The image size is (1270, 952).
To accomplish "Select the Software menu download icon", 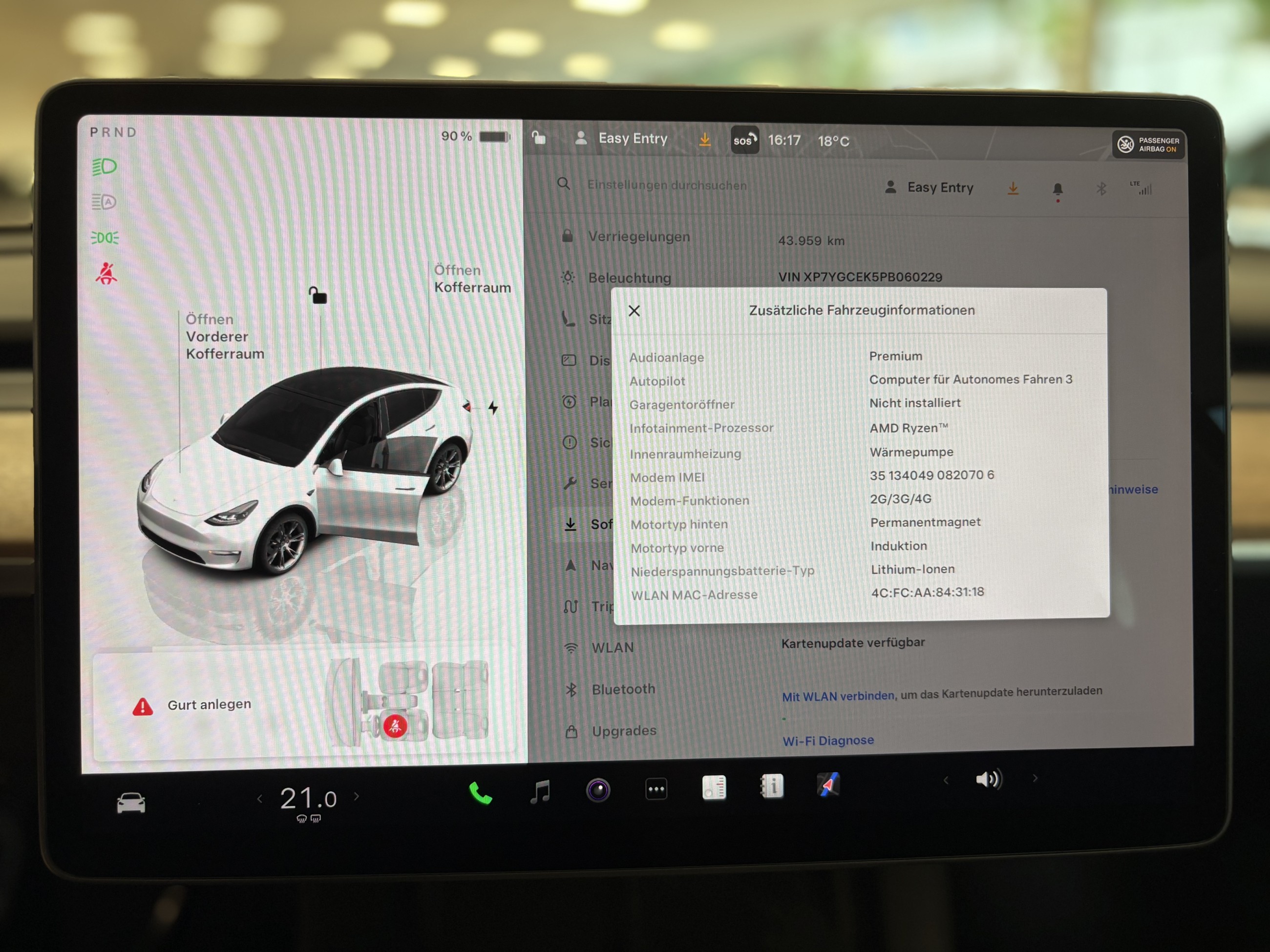I will [x=570, y=524].
